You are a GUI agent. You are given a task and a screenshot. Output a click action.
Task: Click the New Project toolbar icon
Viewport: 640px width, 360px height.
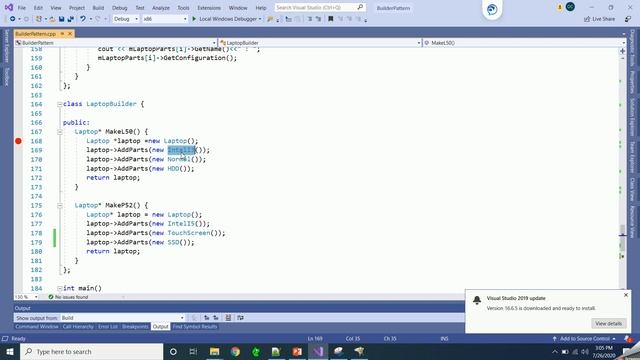click(39, 19)
